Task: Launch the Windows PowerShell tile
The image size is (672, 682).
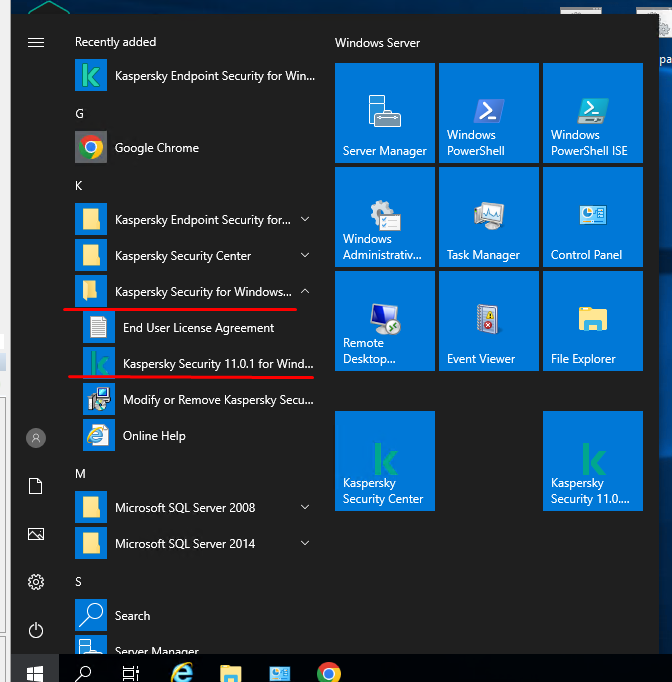Action: coord(489,112)
